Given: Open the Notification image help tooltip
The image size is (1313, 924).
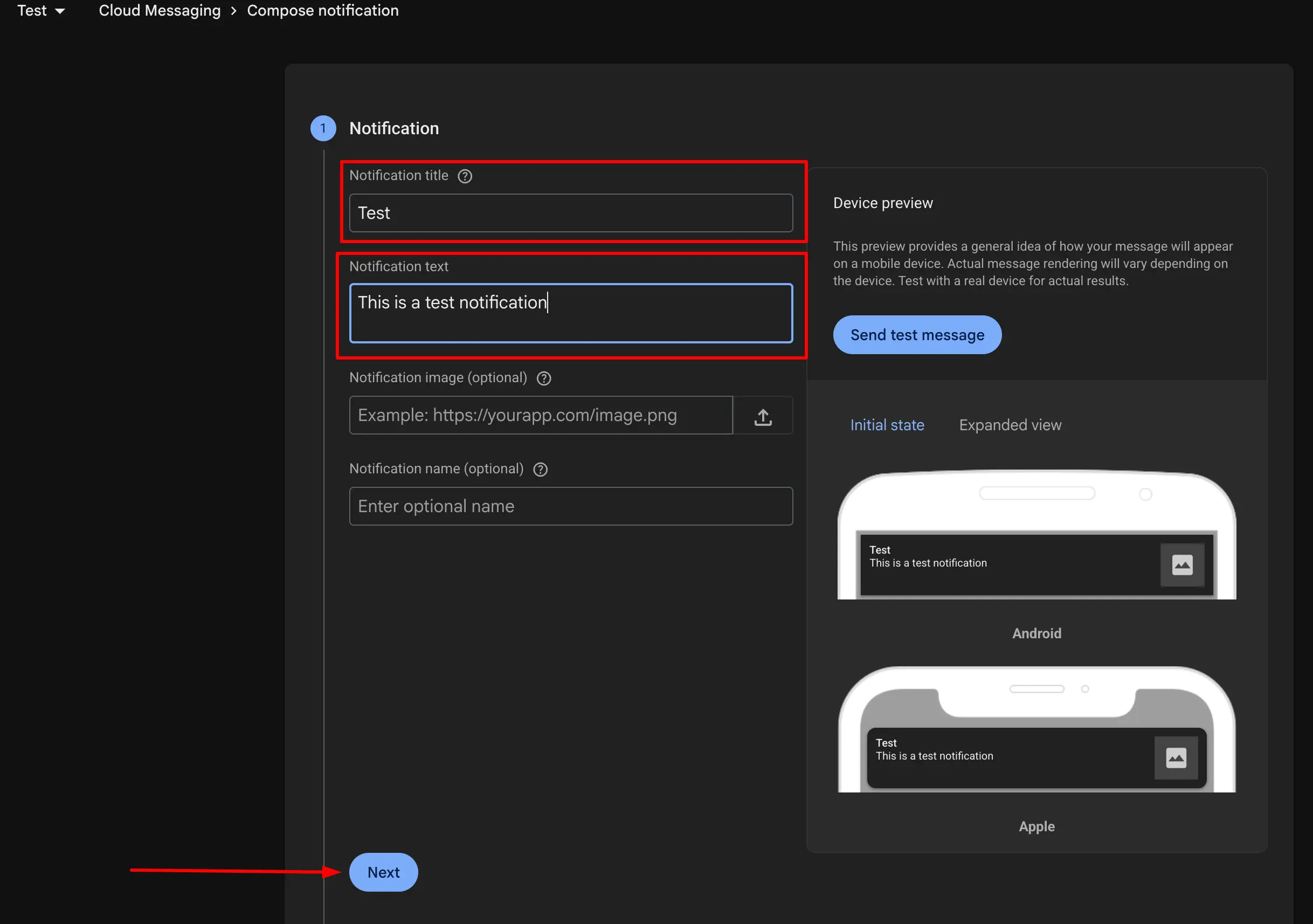Looking at the screenshot, I should tap(544, 378).
